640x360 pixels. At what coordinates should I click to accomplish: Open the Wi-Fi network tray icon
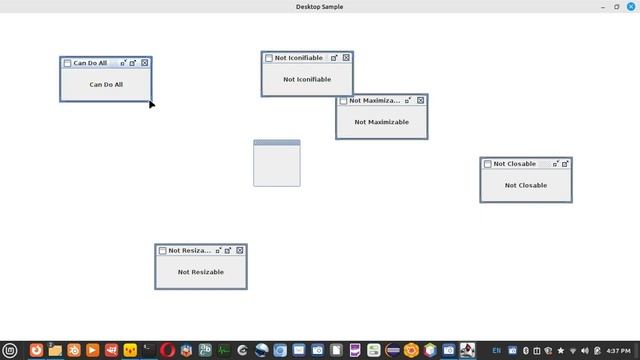pos(573,351)
